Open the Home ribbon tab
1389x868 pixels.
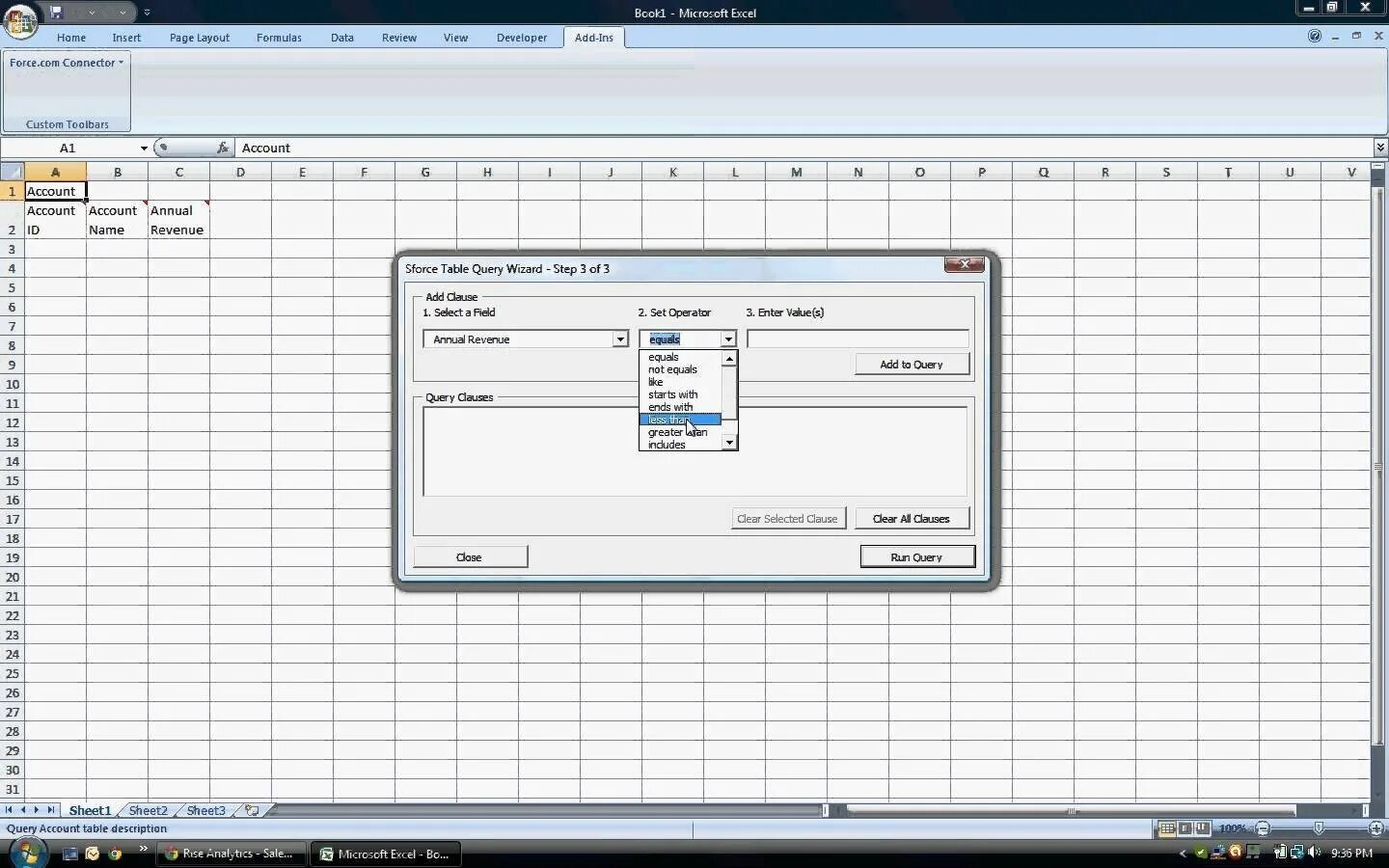(x=70, y=38)
